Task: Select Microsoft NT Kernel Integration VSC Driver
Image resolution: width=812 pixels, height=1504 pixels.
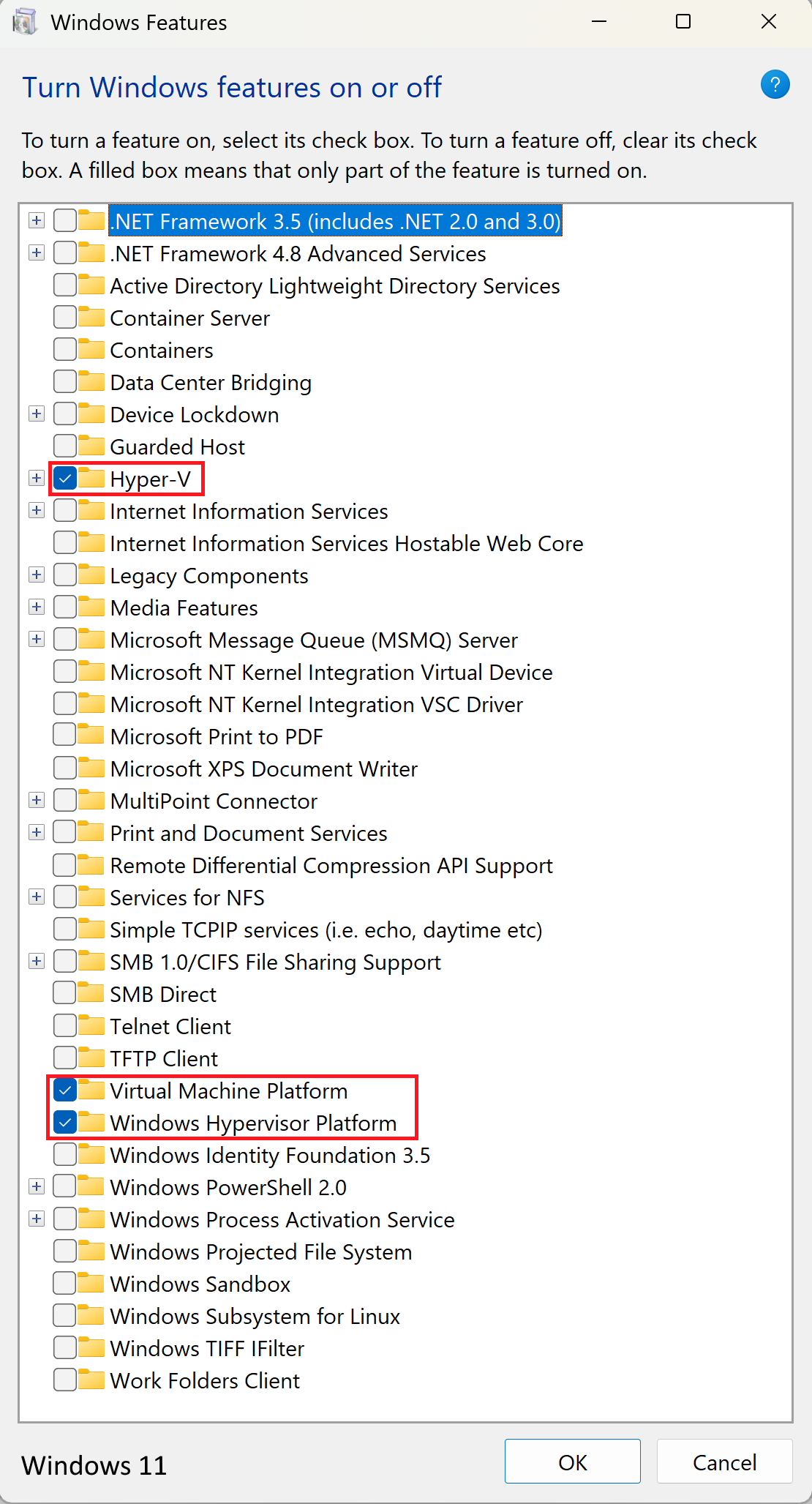Action: (x=317, y=705)
